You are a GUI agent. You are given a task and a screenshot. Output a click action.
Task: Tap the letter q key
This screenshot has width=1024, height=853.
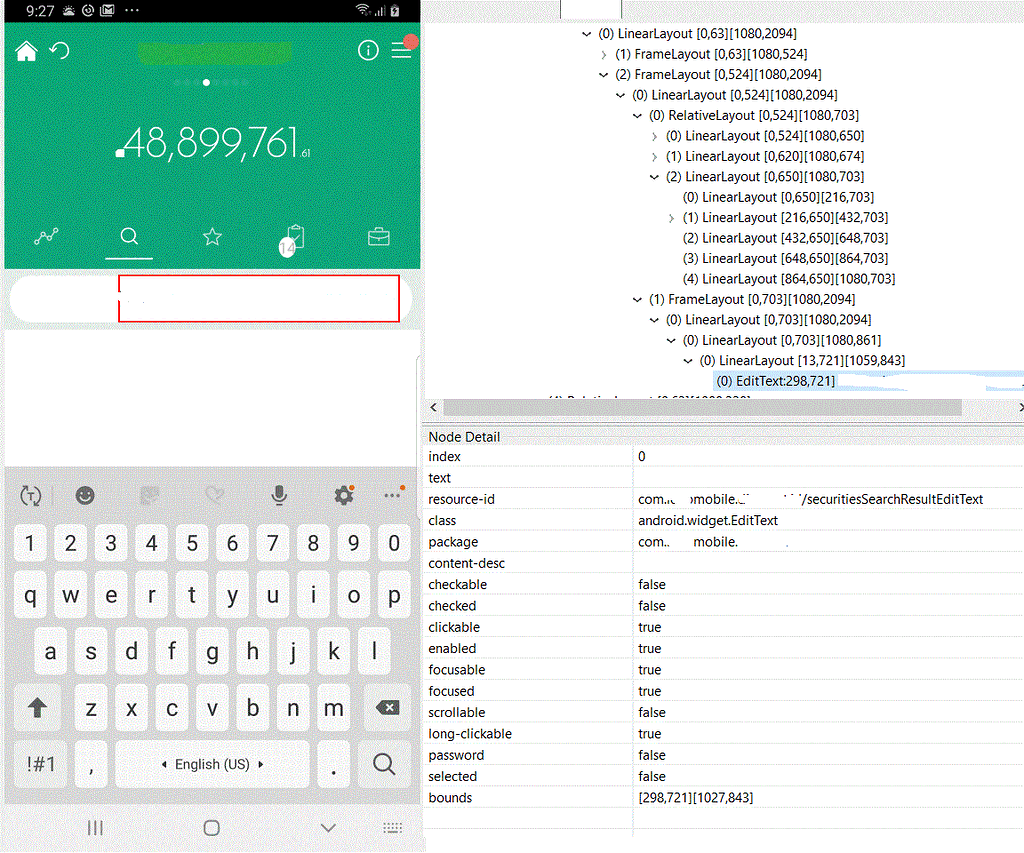[x=30, y=596]
